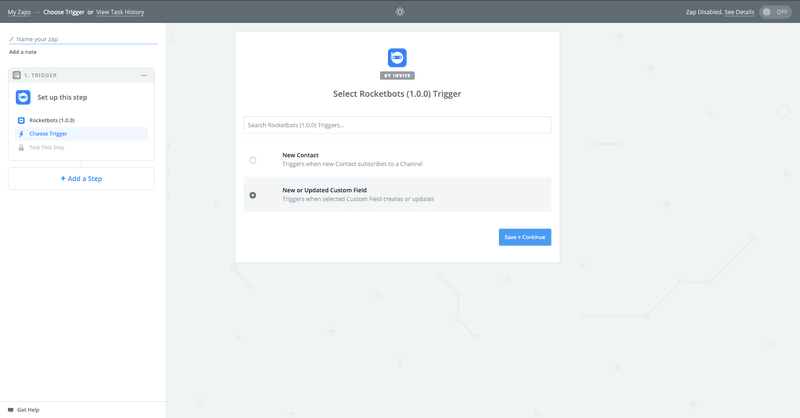Click the Search Rocketbots Triggers field
Screen dimensions: 800x418
tap(397, 125)
